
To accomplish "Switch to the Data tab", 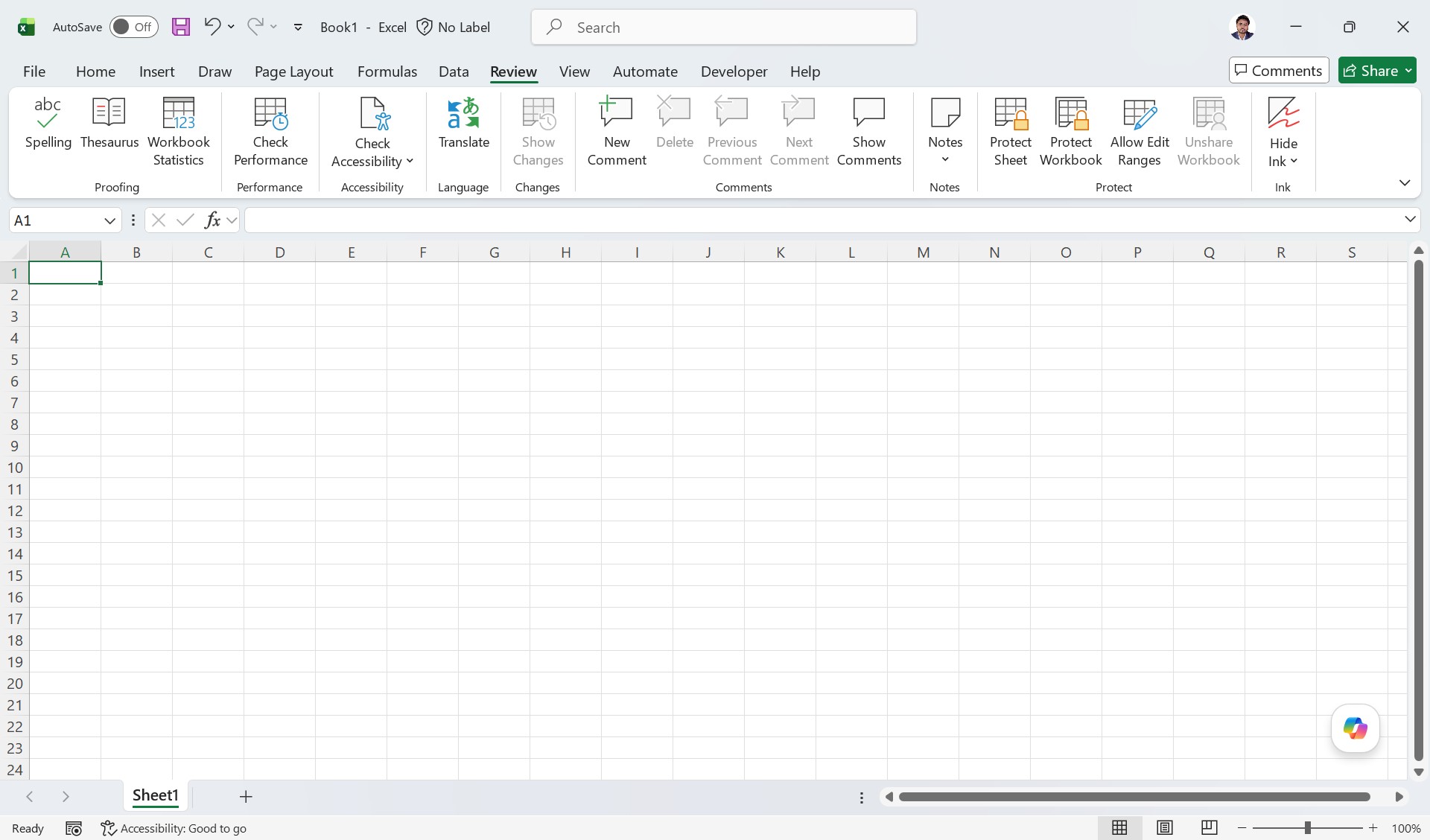I will 454,71.
